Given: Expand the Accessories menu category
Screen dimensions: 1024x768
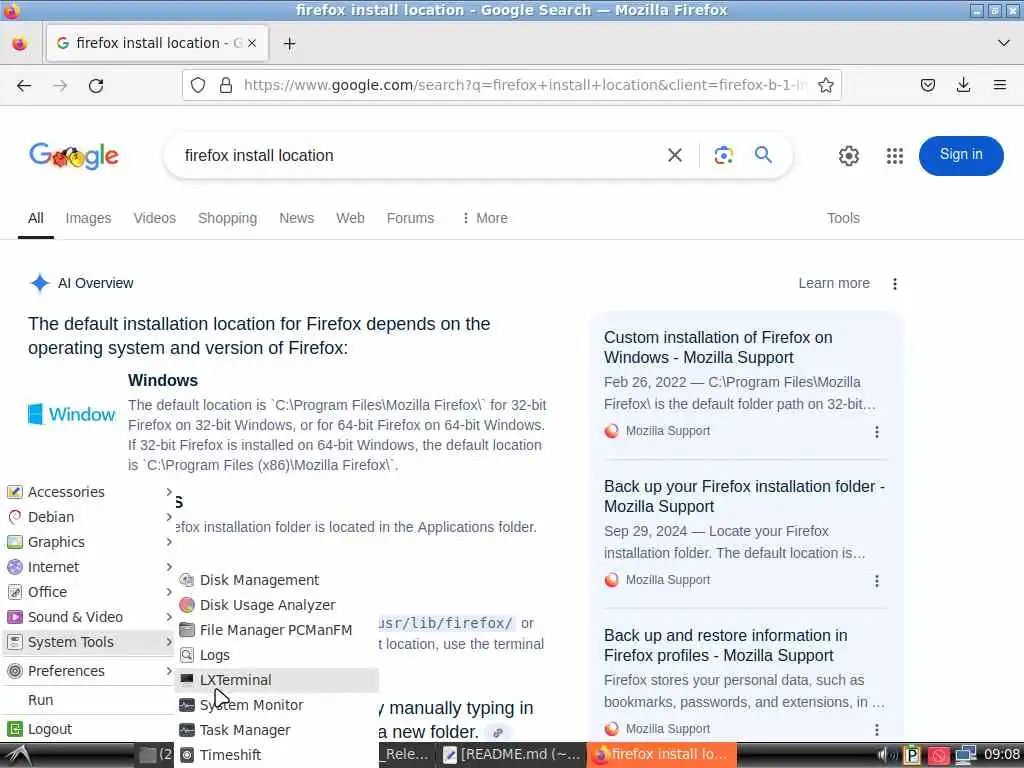Looking at the screenshot, I should tap(89, 492).
